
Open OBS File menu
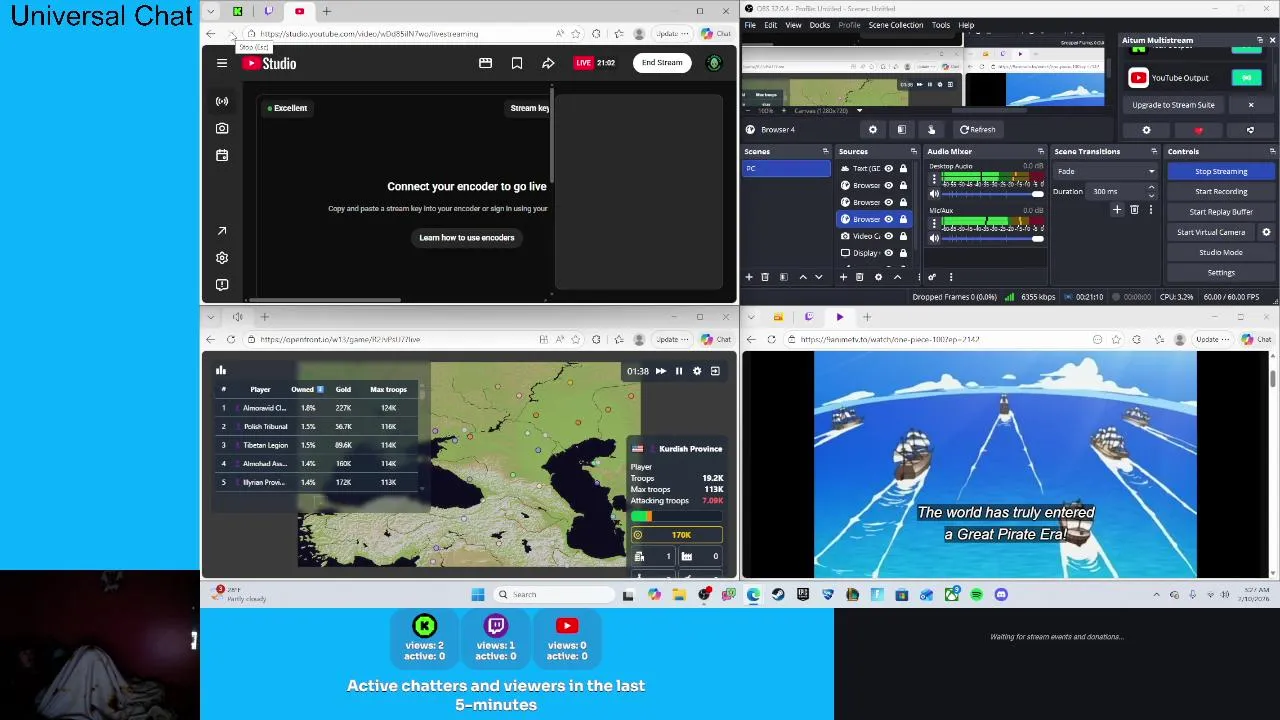click(x=750, y=25)
